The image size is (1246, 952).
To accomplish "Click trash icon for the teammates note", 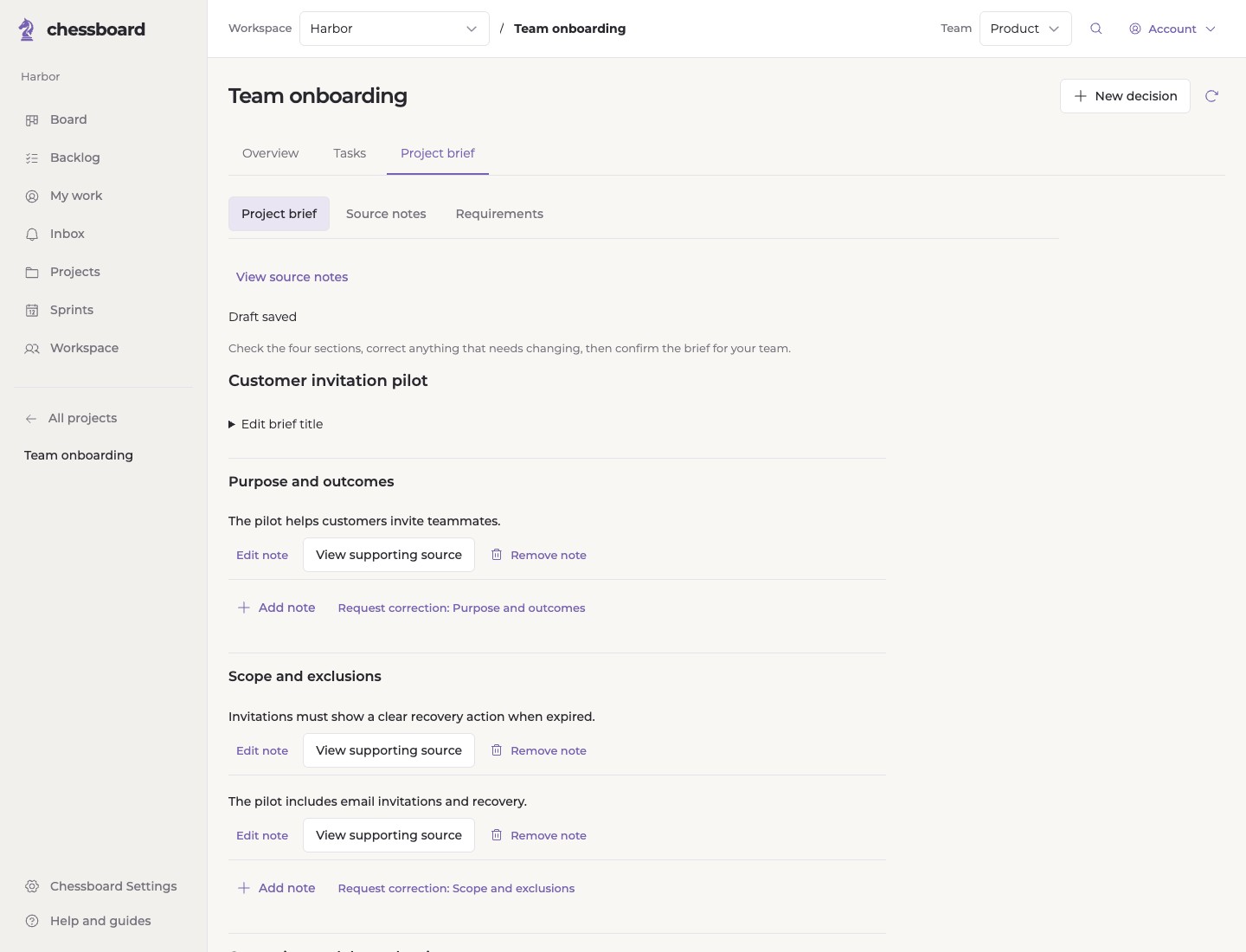I will [497, 555].
